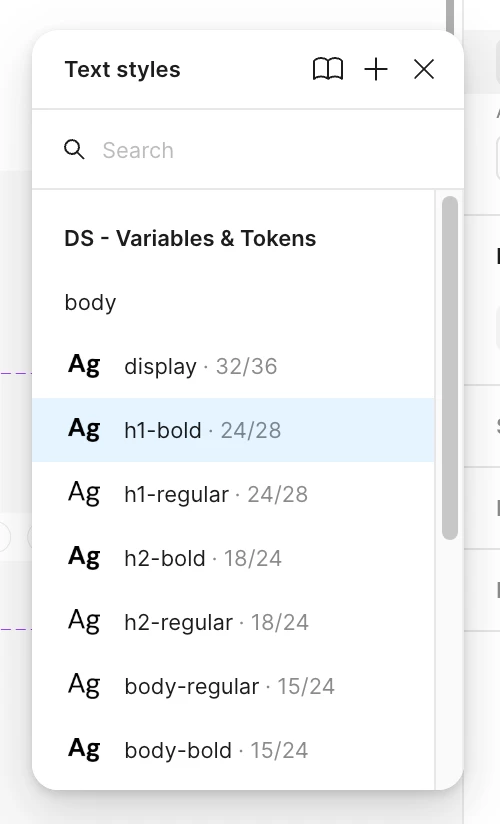Focus the Search text styles field

pyautogui.click(x=248, y=150)
